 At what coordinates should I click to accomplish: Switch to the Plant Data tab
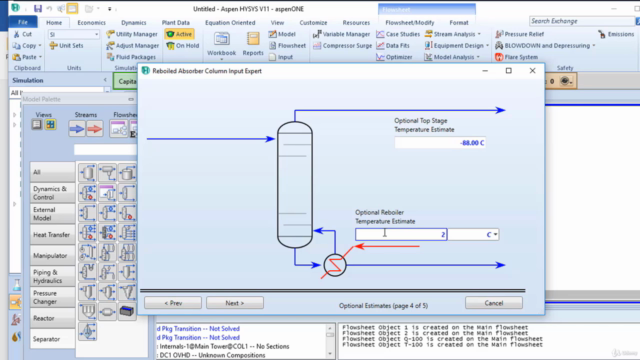pos(176,22)
